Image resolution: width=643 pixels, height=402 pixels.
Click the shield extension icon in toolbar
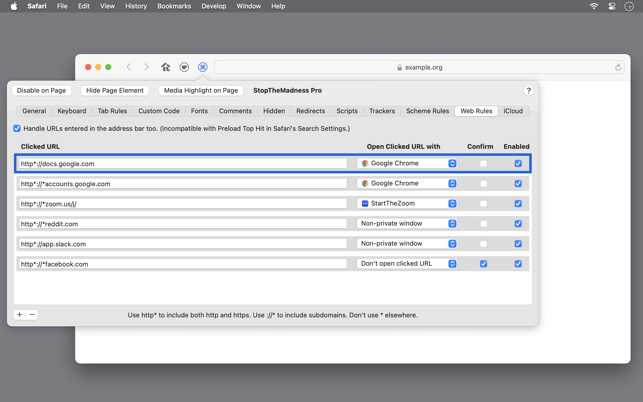184,67
